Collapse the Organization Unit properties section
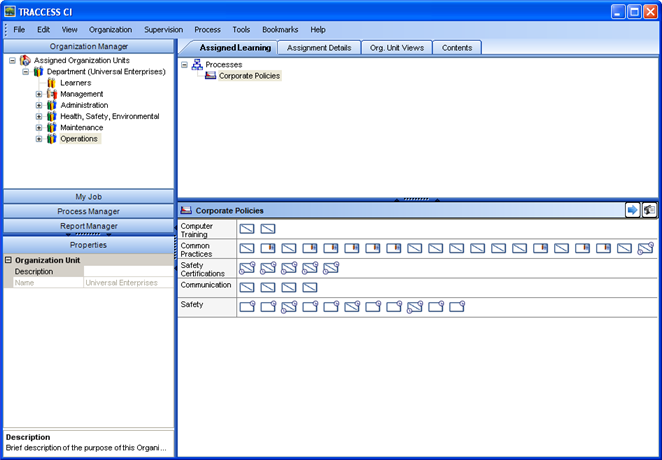This screenshot has height=460, width=662. 8,260
